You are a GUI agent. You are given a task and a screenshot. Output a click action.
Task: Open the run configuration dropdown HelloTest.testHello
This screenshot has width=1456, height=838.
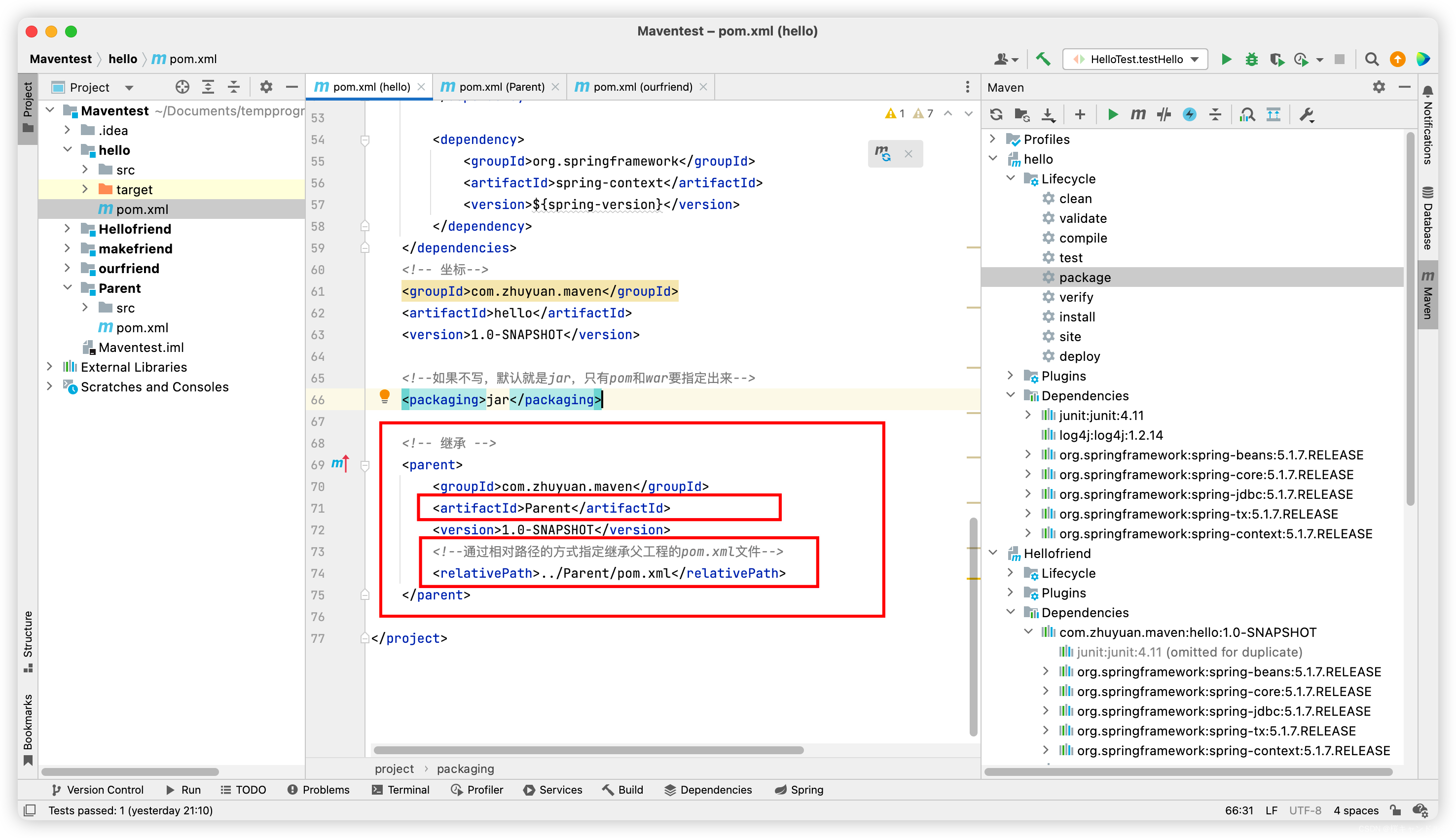click(x=1135, y=59)
